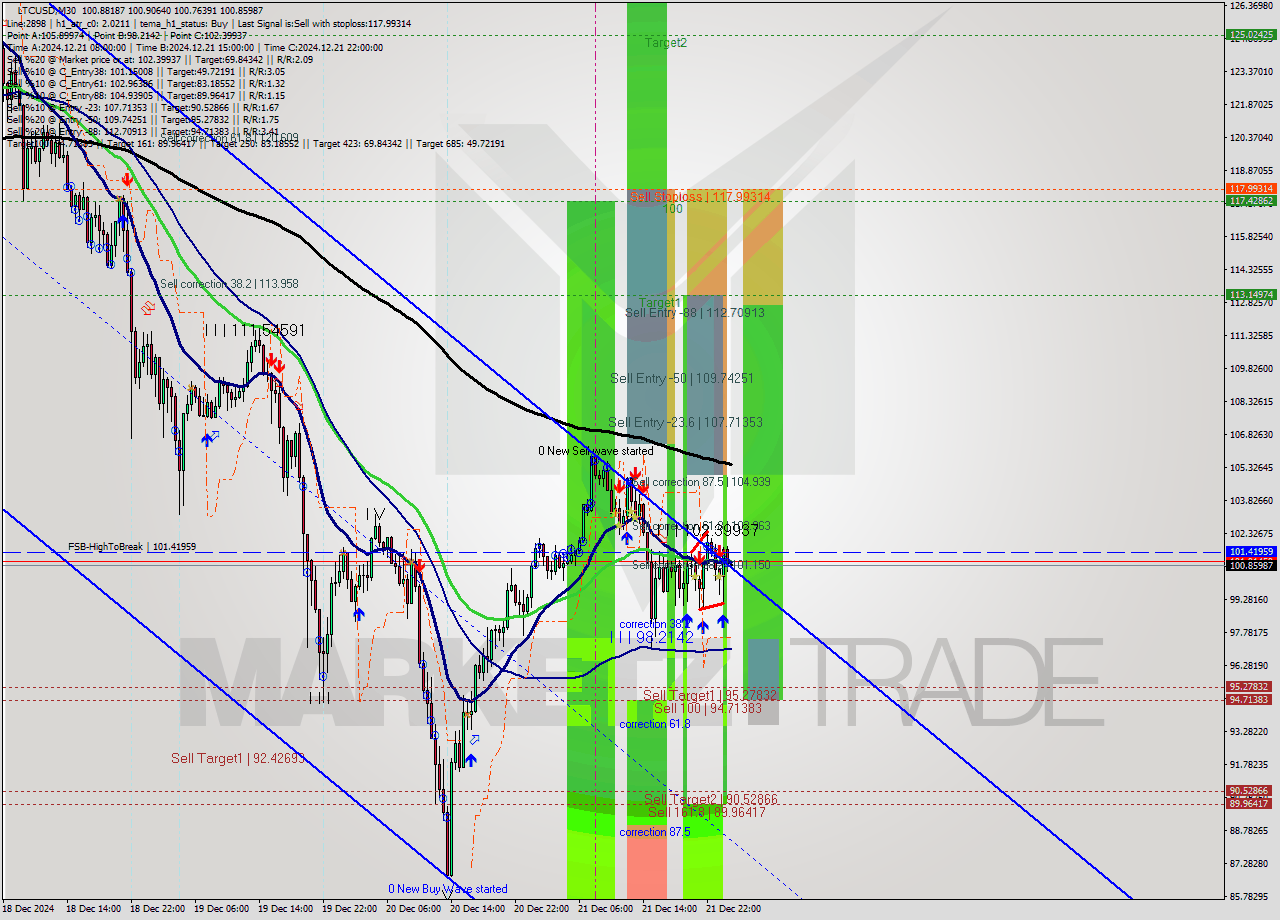1280x920 pixels.
Task: Click the '21 Dec 06:00' time axis label
Action: 605,910
